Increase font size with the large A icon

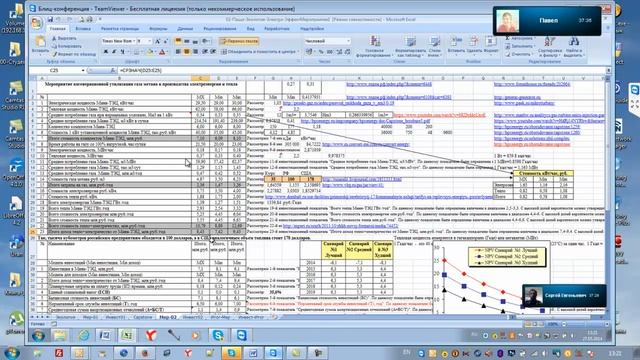(158, 41)
